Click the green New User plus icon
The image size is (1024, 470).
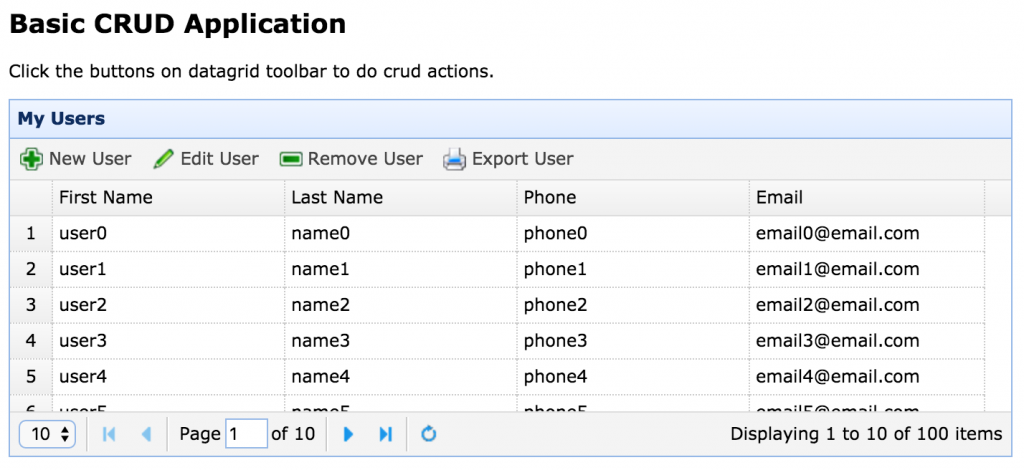pyautogui.click(x=32, y=159)
